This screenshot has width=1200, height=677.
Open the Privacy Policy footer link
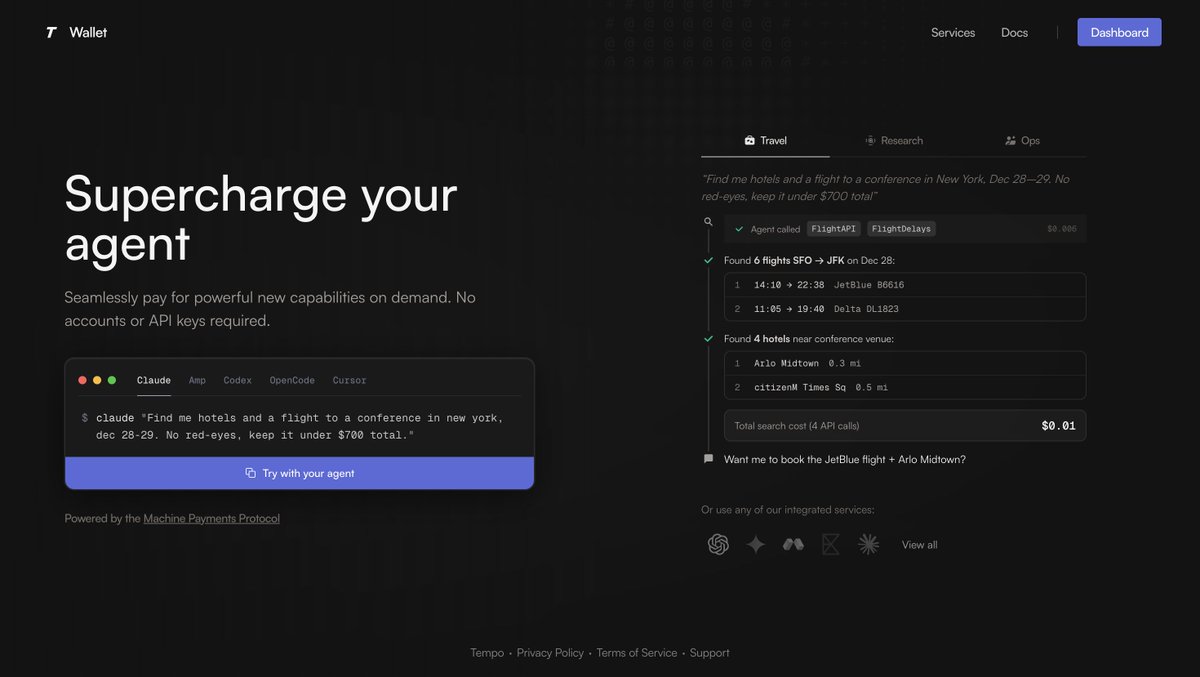coord(550,653)
